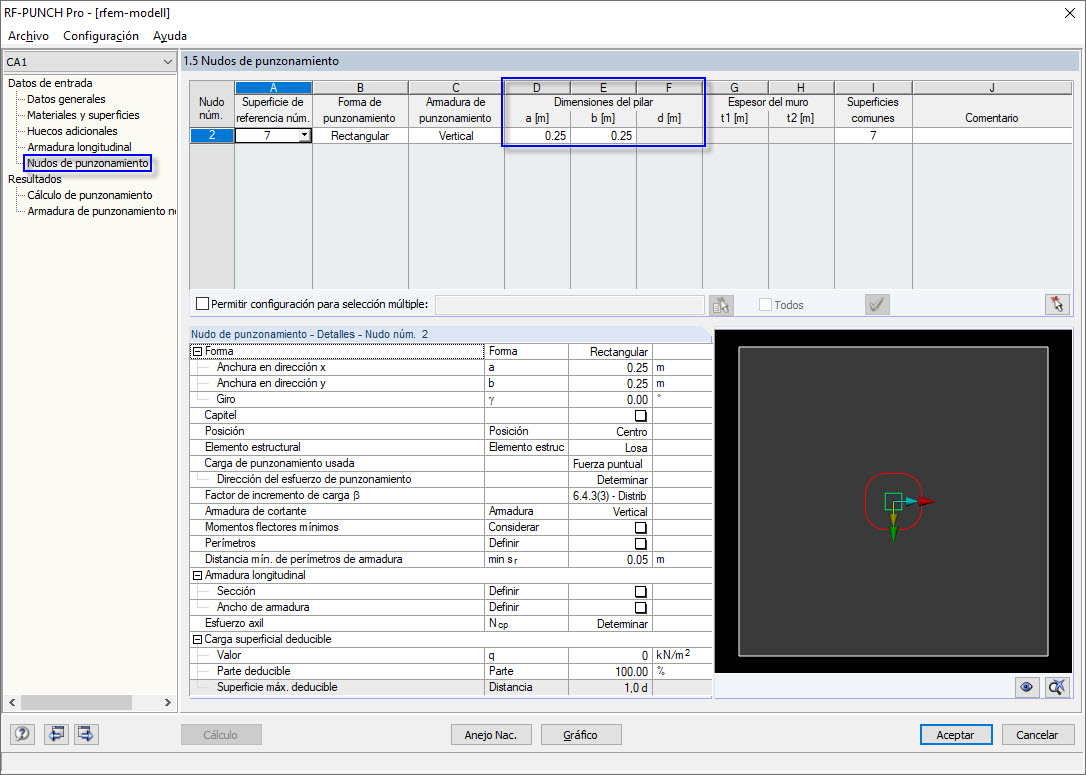Select Huecos adicionales in tree
1086x775 pixels.
click(x=72, y=131)
